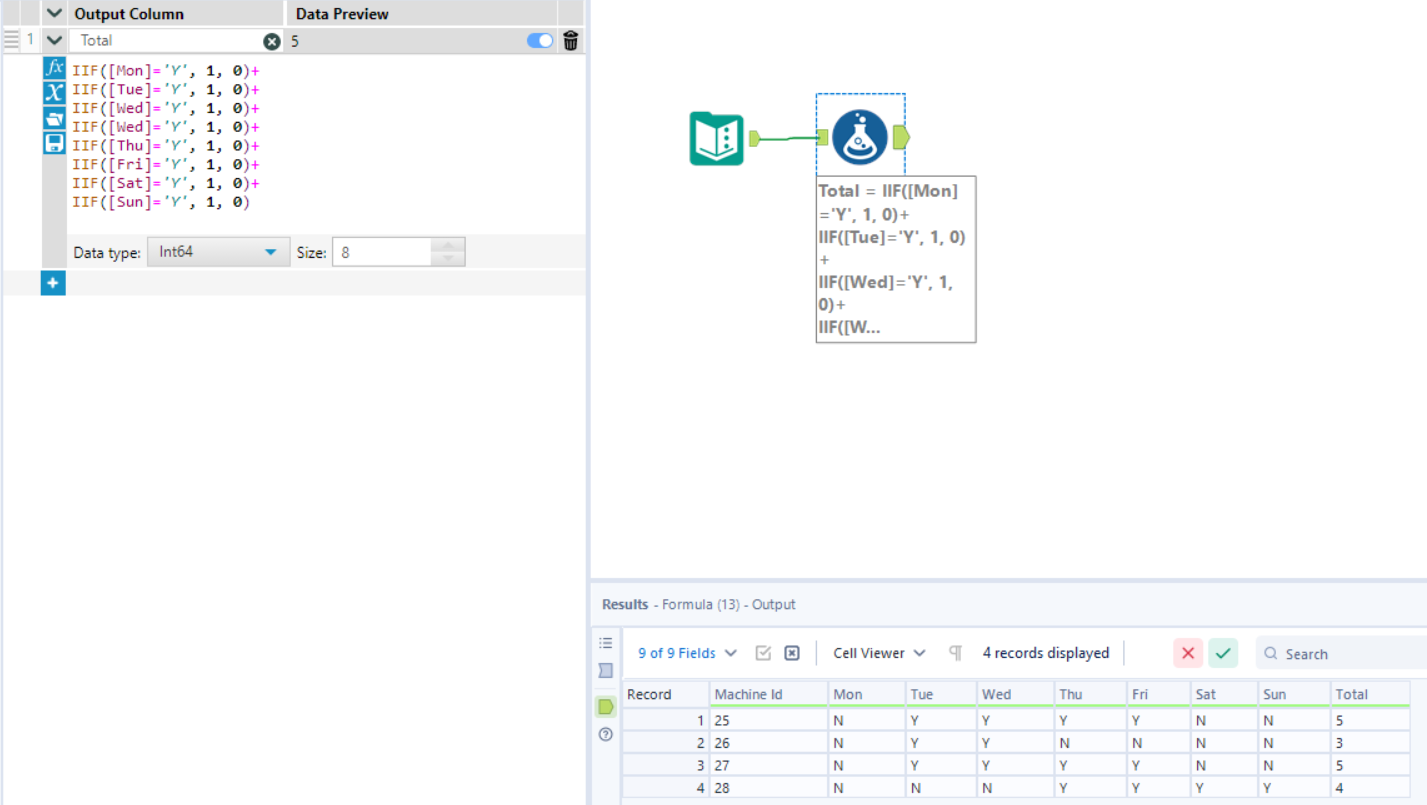Select the Formula tool on the canvas
The image size is (1427, 805).
click(x=860, y=137)
